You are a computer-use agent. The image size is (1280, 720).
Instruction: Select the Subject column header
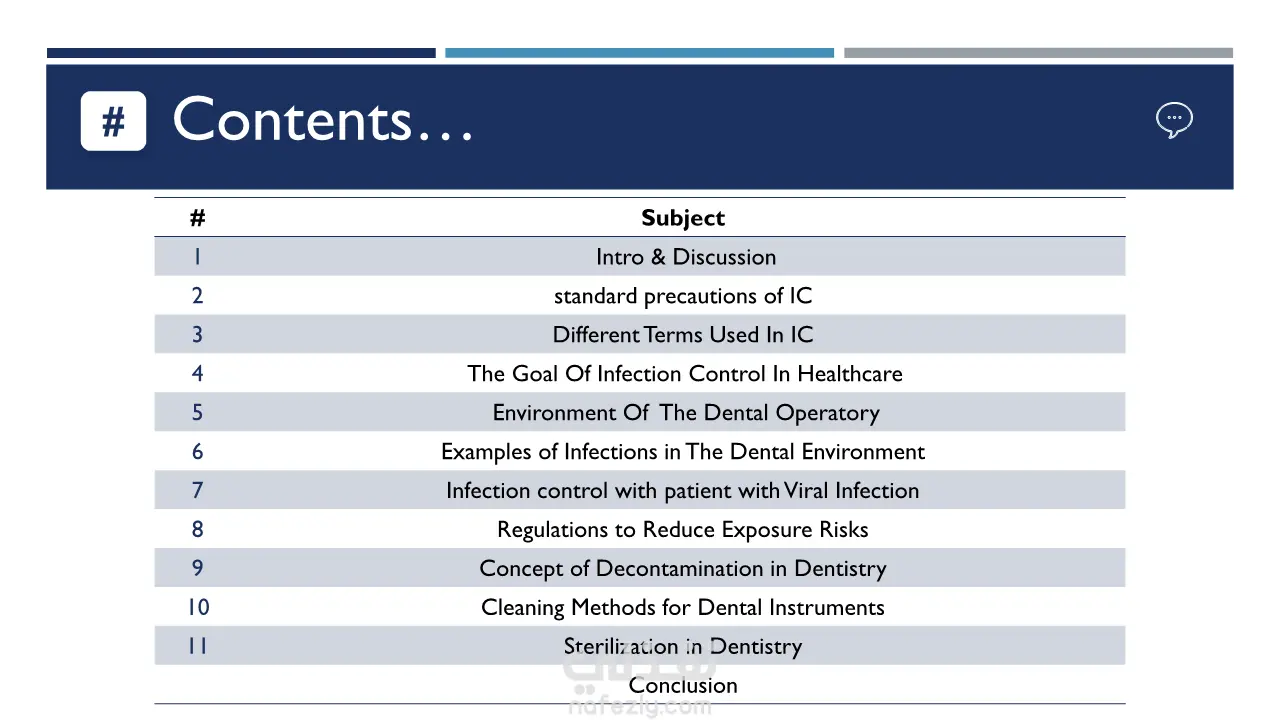pyautogui.click(x=683, y=218)
